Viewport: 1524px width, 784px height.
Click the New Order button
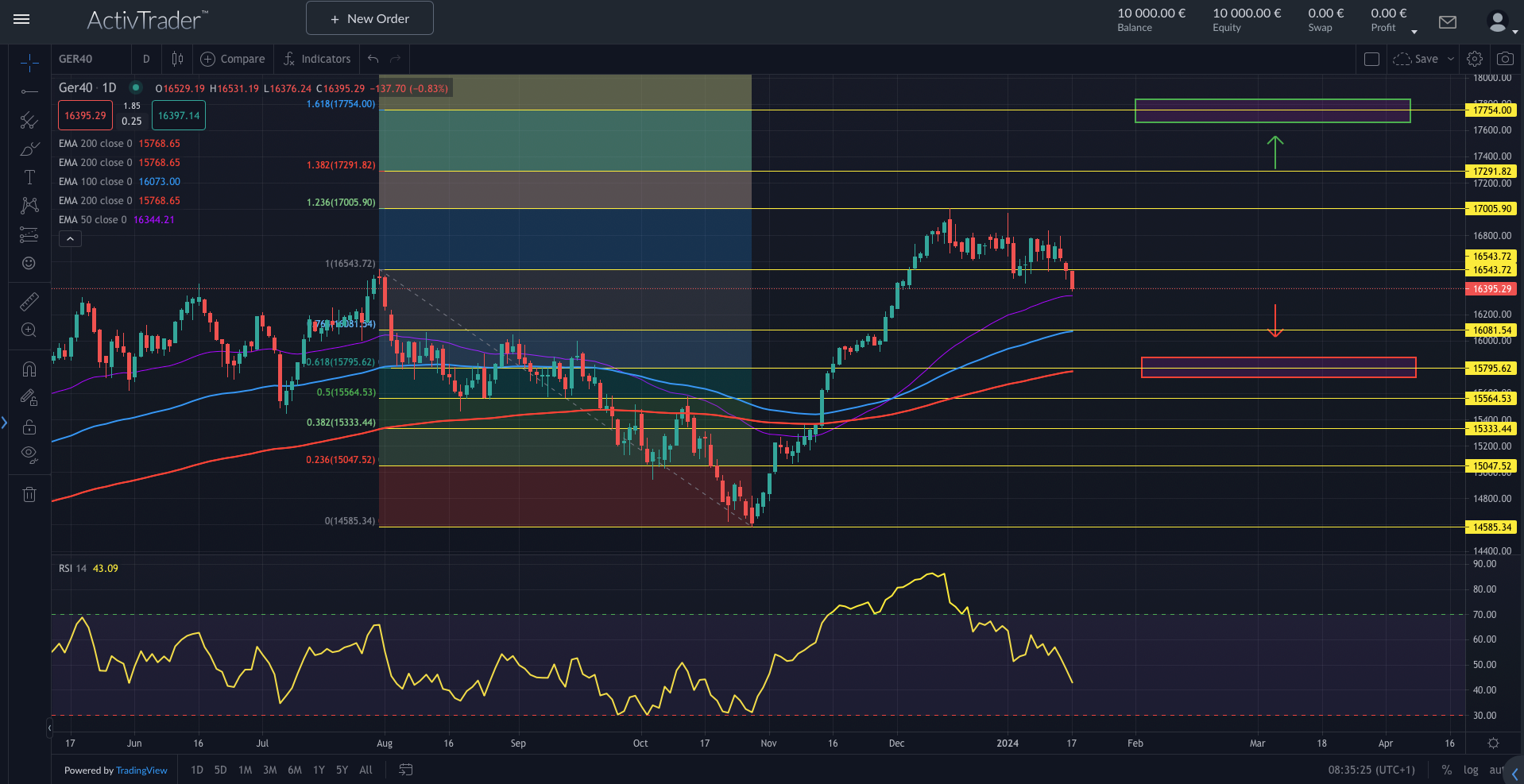point(369,18)
